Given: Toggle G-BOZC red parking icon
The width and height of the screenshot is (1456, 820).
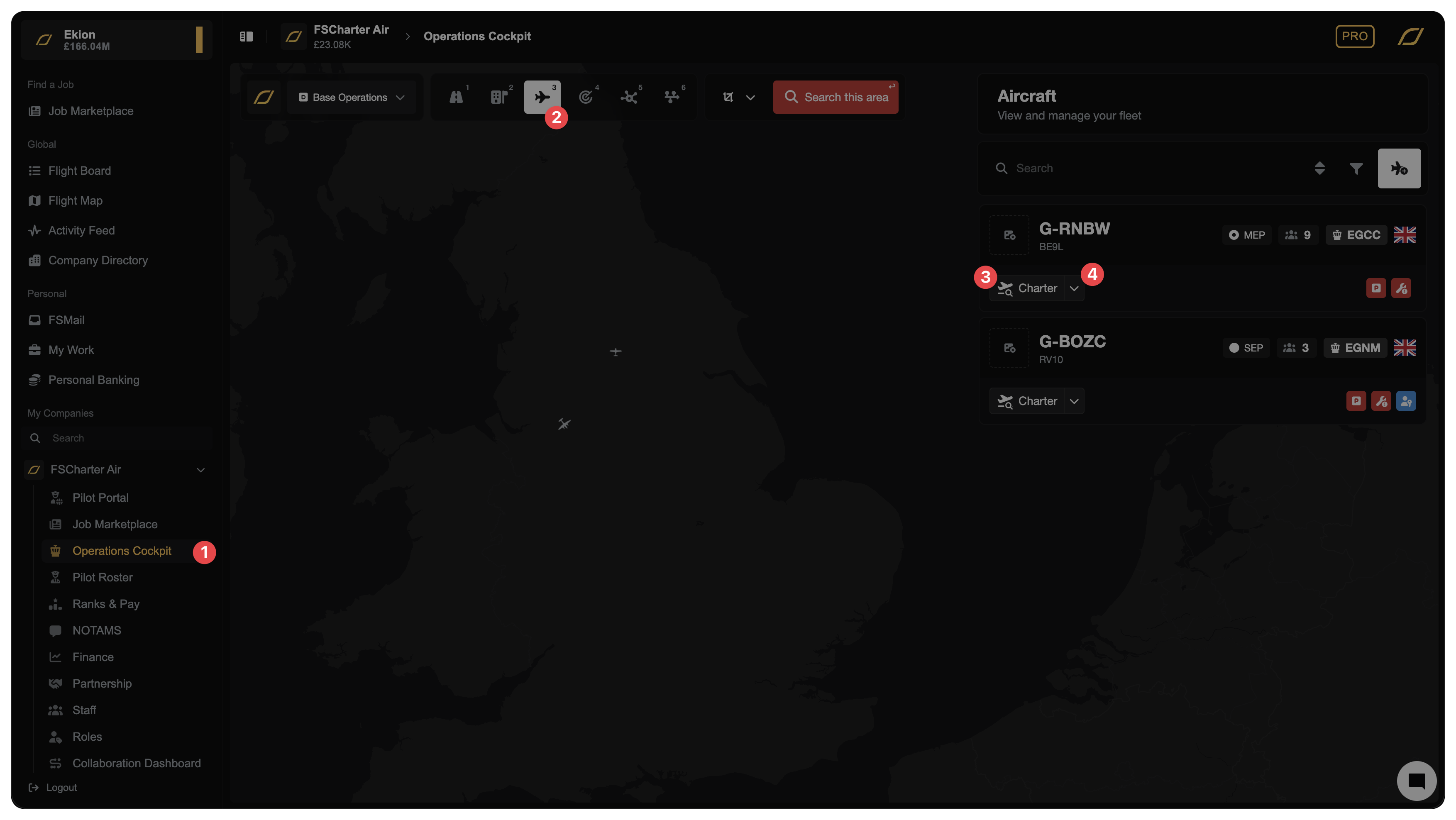Looking at the screenshot, I should 1356,401.
